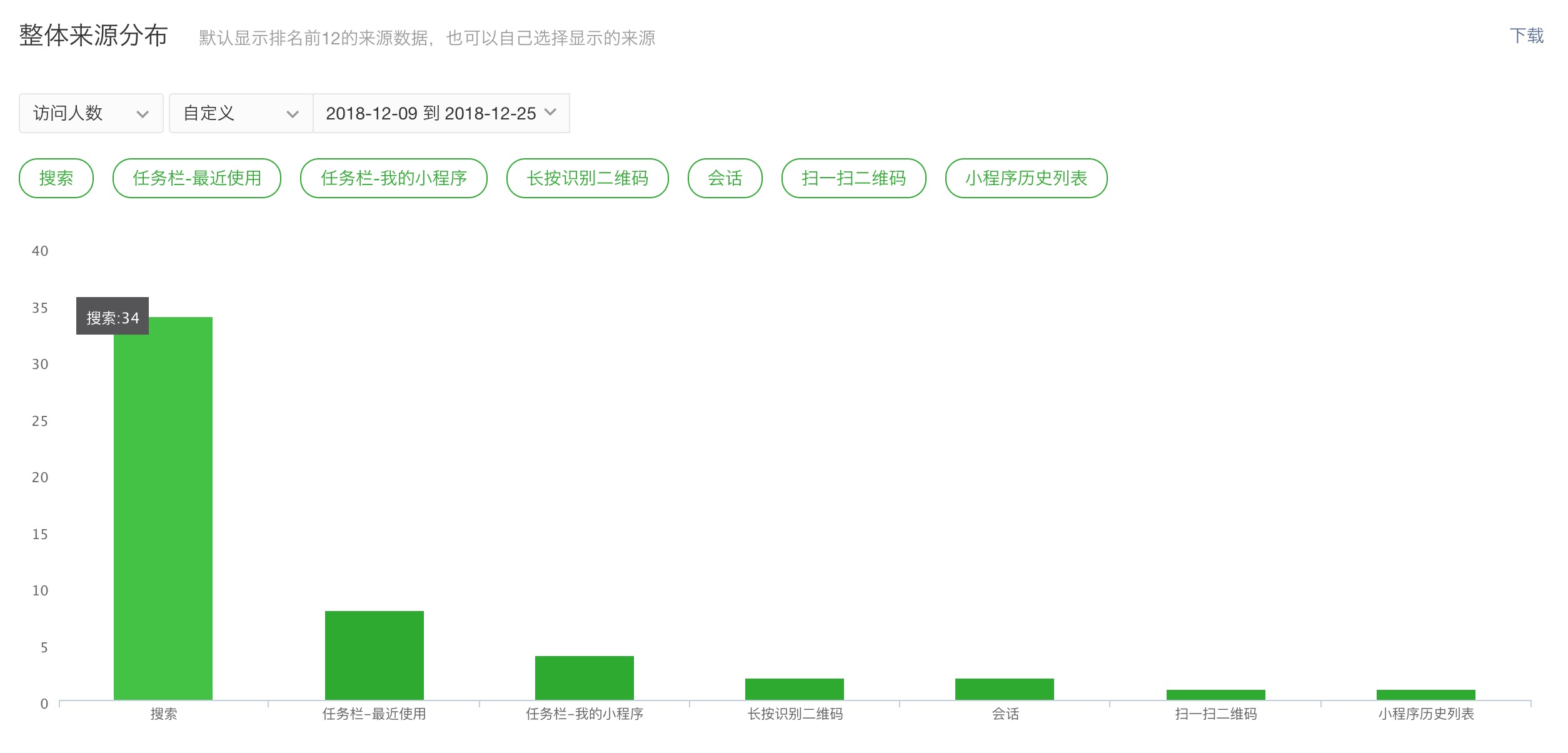The width and height of the screenshot is (1568, 753).
Task: Toggle the 搜索 source filter tag
Action: click(x=56, y=178)
